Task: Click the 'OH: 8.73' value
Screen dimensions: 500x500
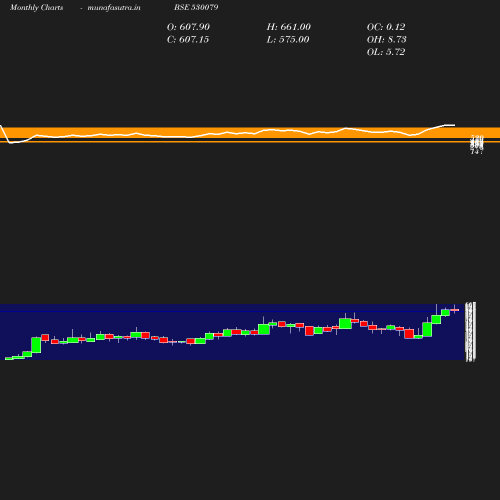Action: [x=386, y=40]
